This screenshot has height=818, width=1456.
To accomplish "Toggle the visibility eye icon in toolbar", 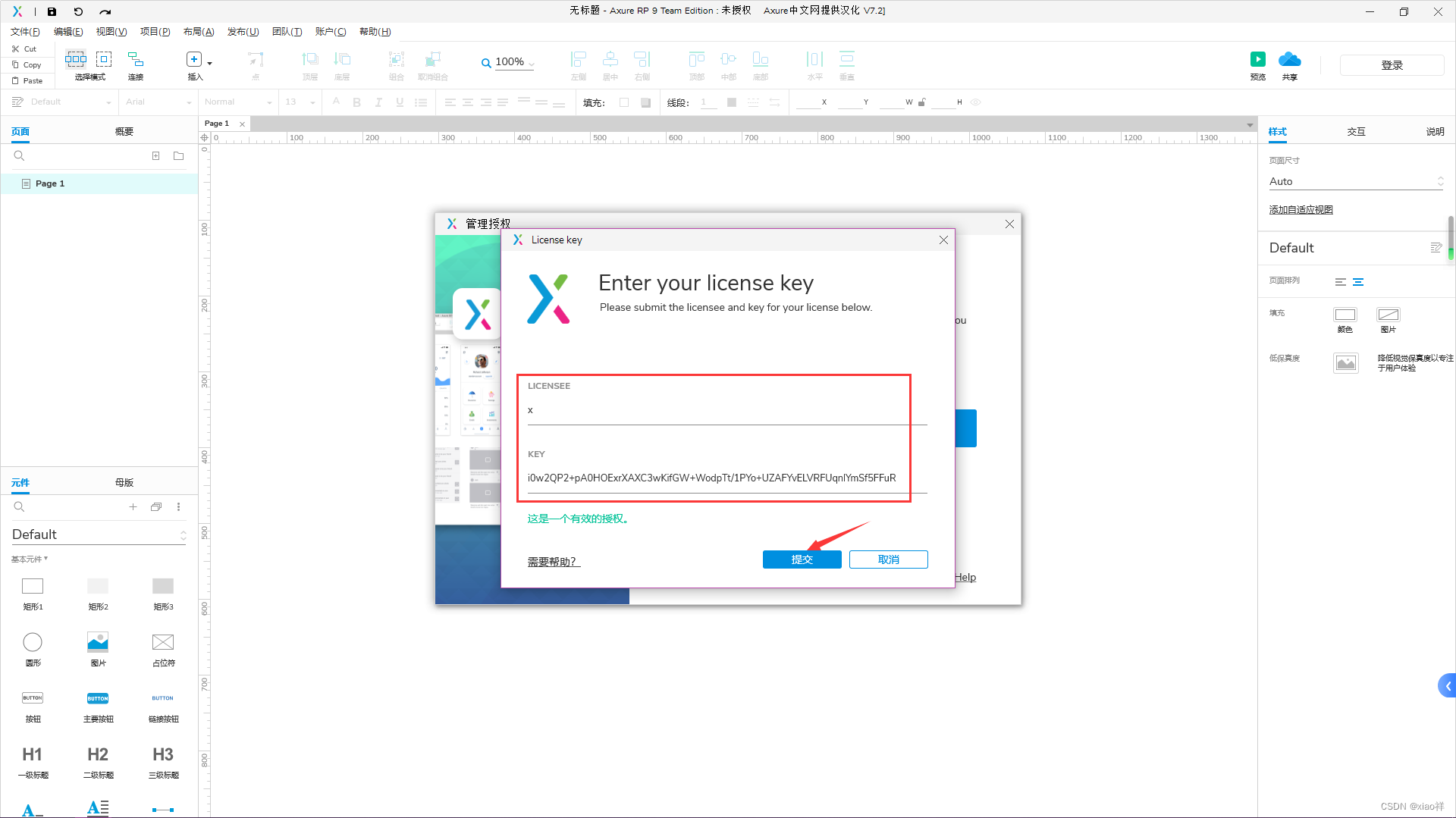I will pyautogui.click(x=976, y=102).
